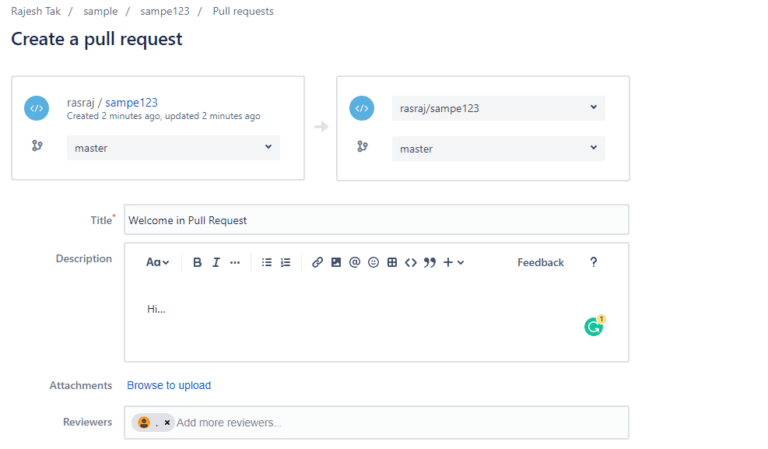Open sample project breadcrumb
768x449 pixels.
click(100, 11)
